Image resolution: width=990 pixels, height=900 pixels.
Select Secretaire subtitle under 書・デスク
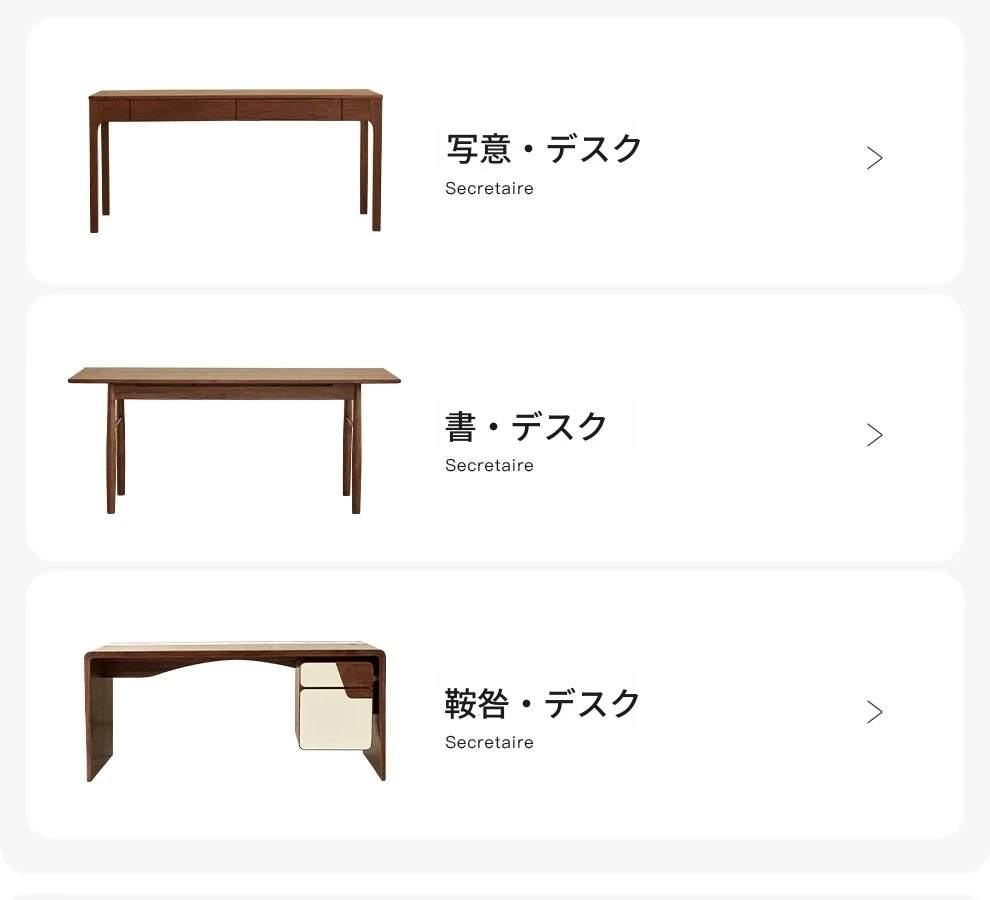point(489,465)
